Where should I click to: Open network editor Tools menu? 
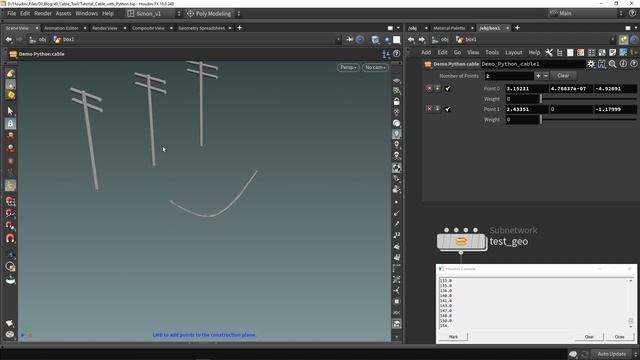[x=492, y=52]
